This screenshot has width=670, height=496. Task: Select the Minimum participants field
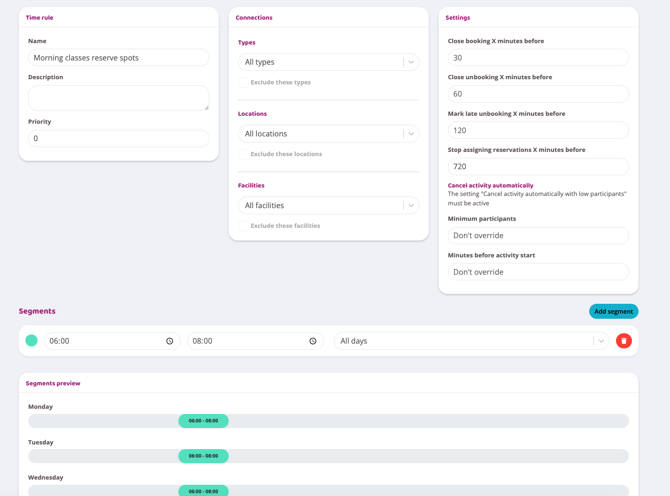coord(538,236)
